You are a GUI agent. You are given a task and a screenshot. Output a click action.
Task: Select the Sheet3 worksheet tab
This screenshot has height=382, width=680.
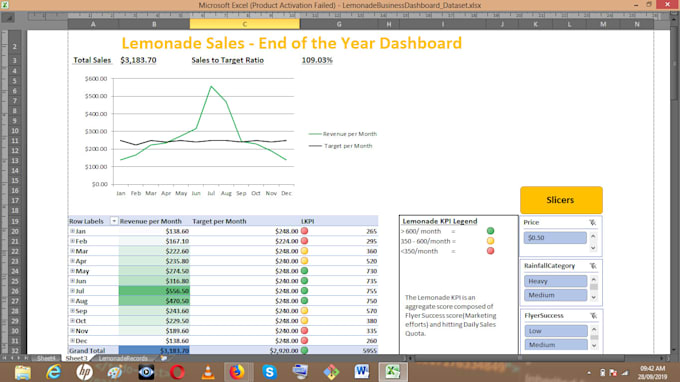[x=77, y=358]
